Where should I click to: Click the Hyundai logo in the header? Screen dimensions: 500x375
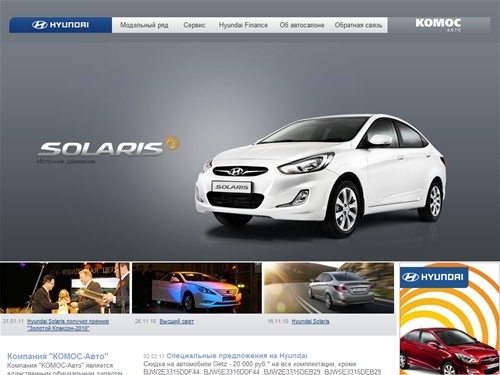click(x=60, y=25)
